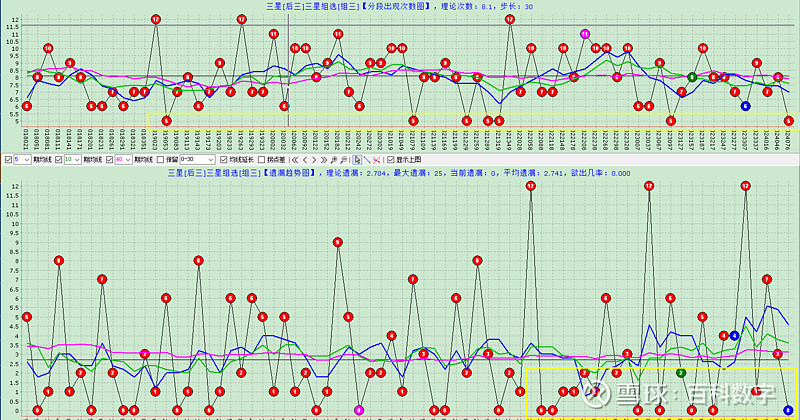Click the red delete-line tool
Image resolution: width=800 pixels, height=420 pixels.
377,159
